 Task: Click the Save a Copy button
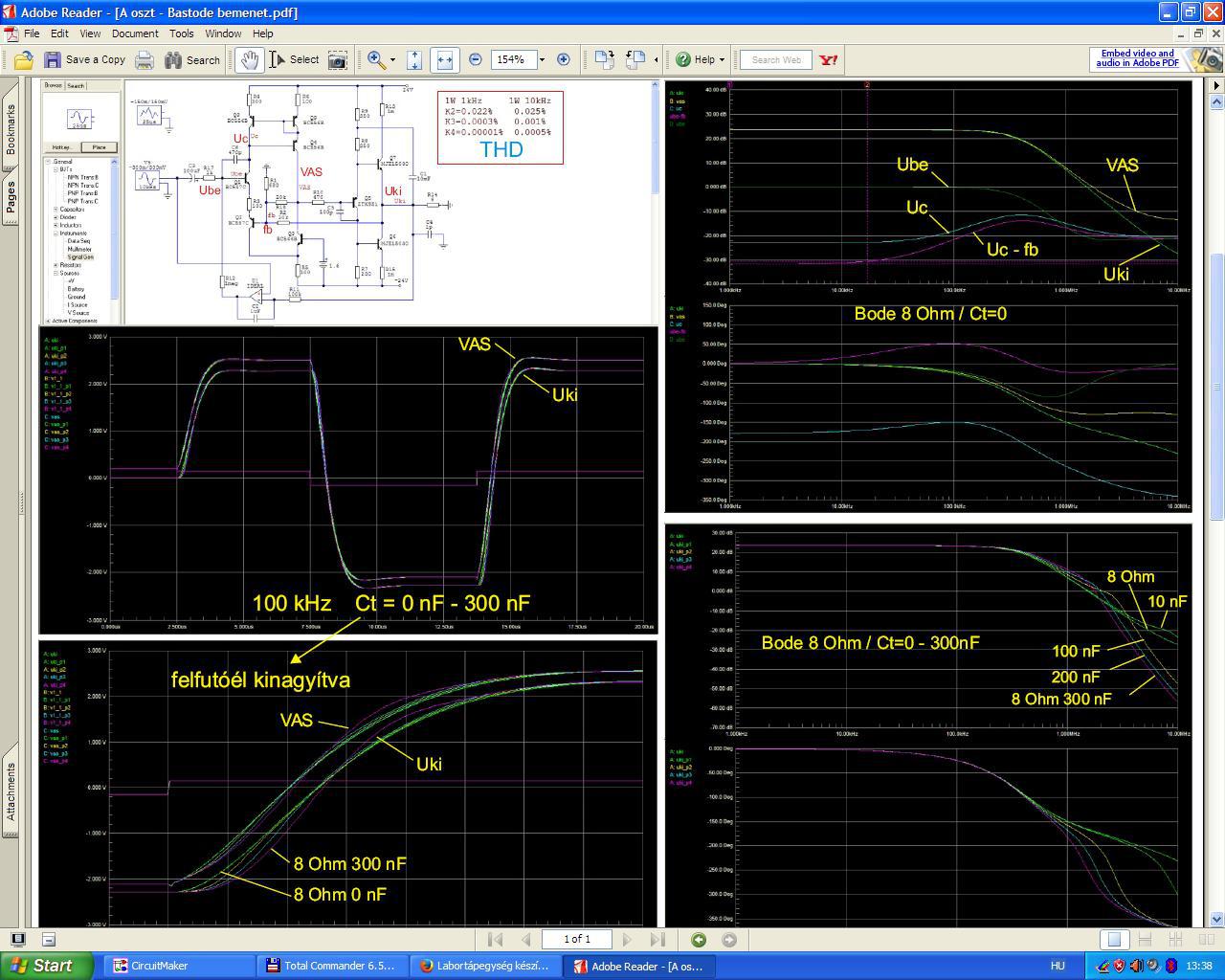click(84, 59)
